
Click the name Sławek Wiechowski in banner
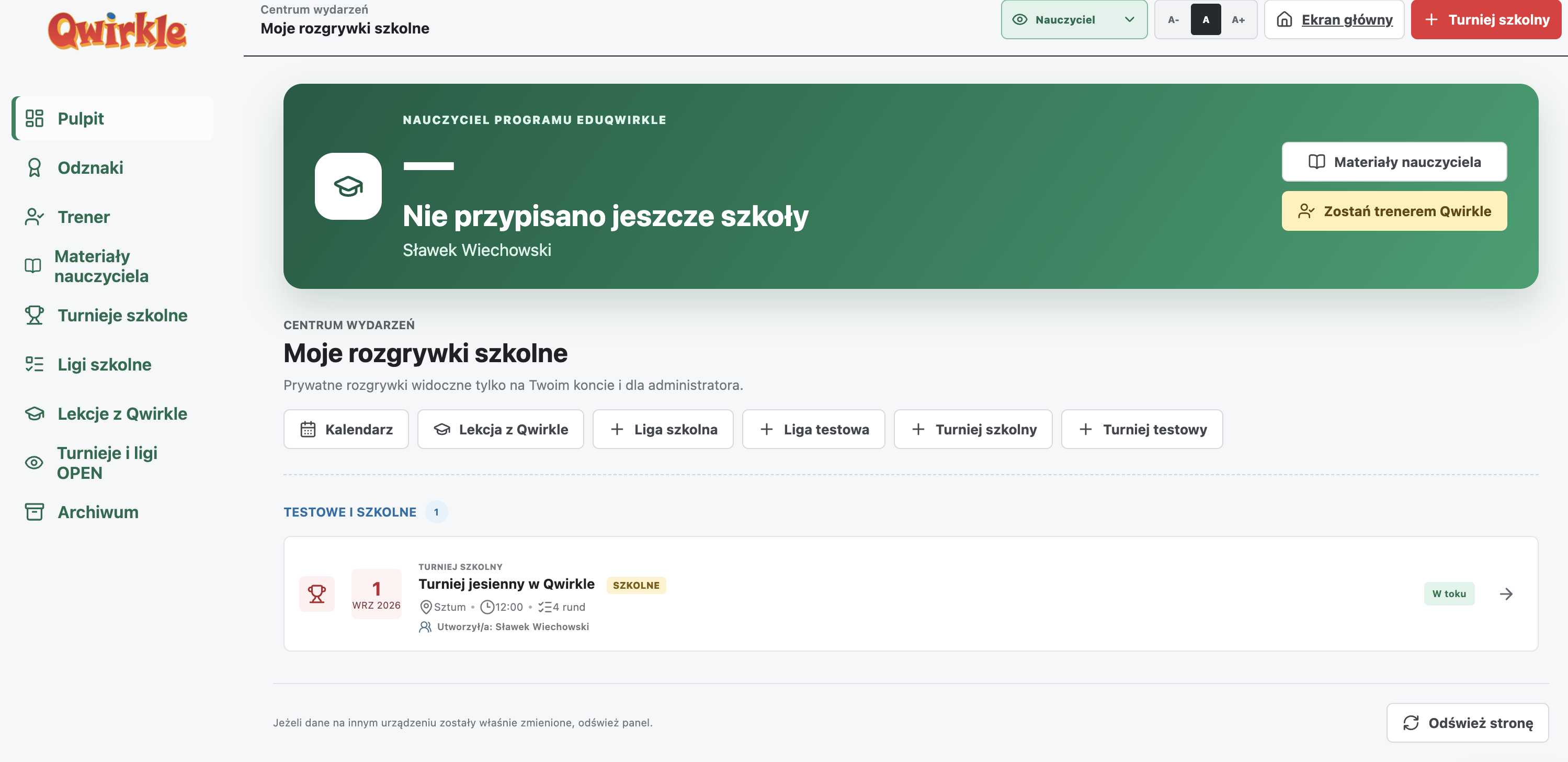coord(476,250)
